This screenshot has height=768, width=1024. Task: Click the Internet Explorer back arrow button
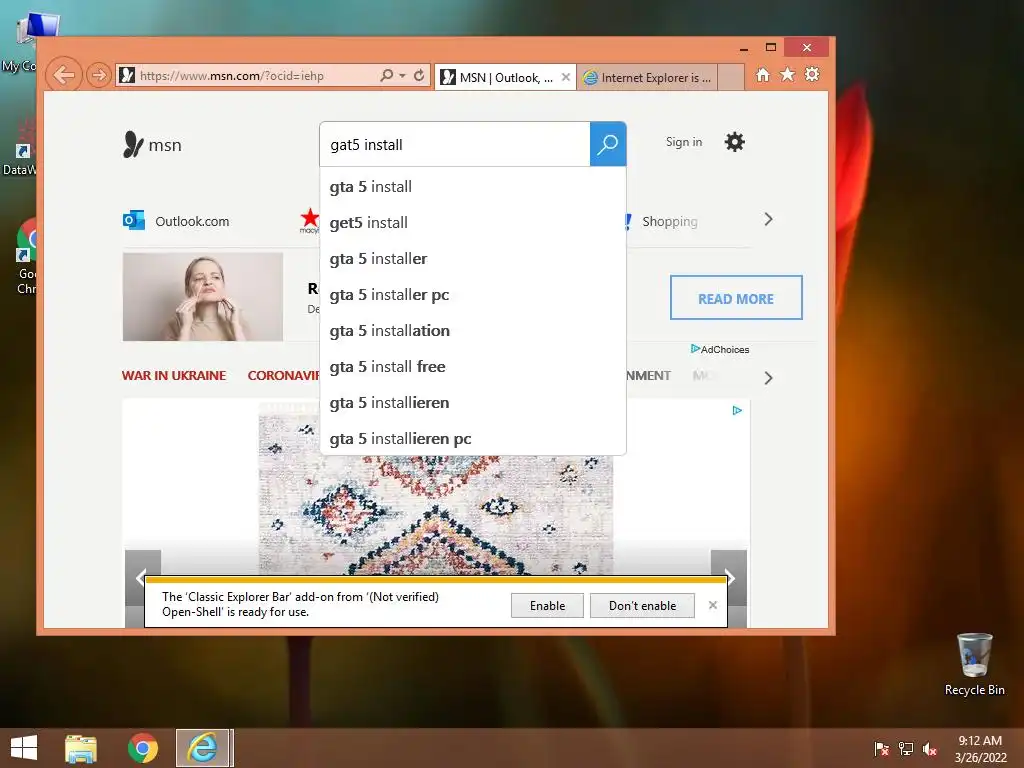(x=63, y=75)
